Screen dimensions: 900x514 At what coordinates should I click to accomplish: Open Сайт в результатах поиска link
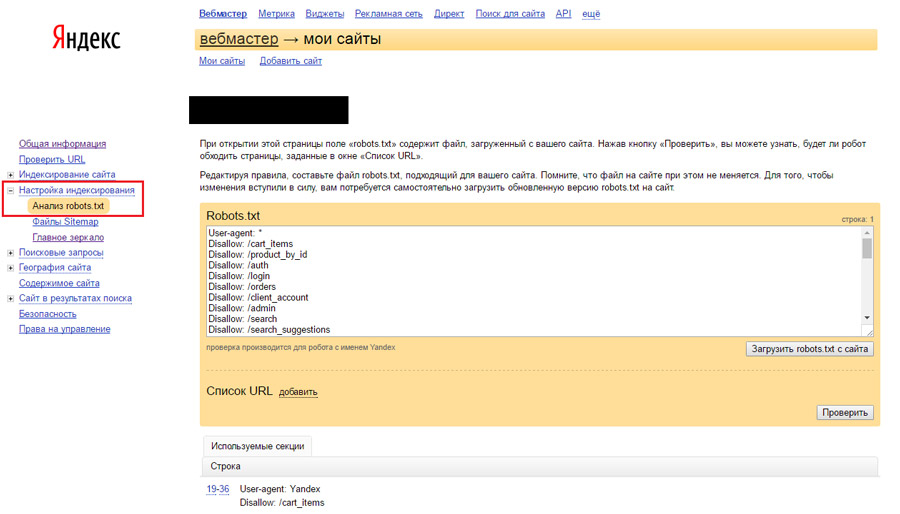[75, 298]
